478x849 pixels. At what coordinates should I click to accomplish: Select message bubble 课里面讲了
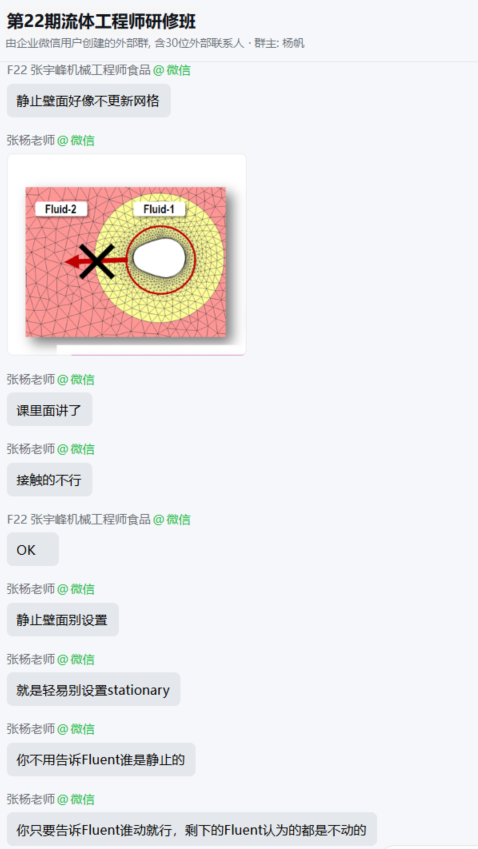pos(49,409)
